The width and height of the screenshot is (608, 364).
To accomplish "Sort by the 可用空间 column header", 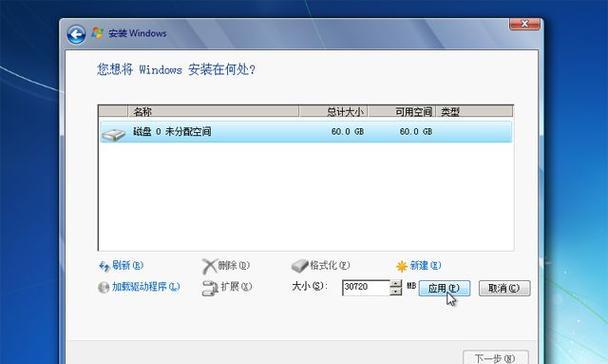I will pos(402,112).
